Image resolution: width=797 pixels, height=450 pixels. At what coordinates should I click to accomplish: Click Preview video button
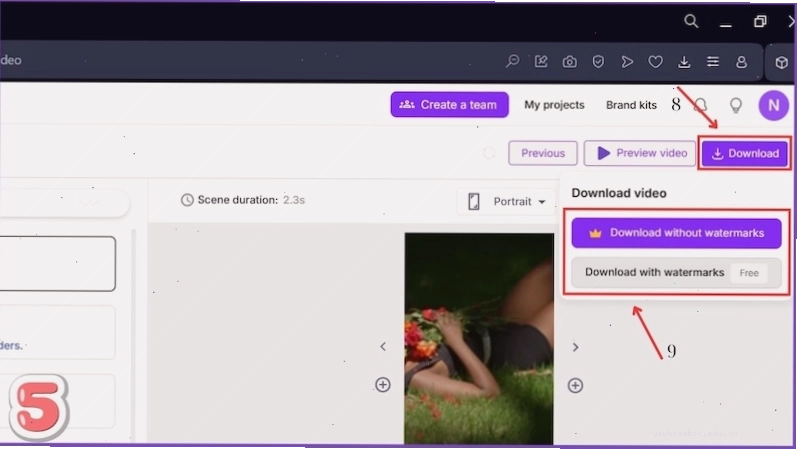pyautogui.click(x=640, y=153)
